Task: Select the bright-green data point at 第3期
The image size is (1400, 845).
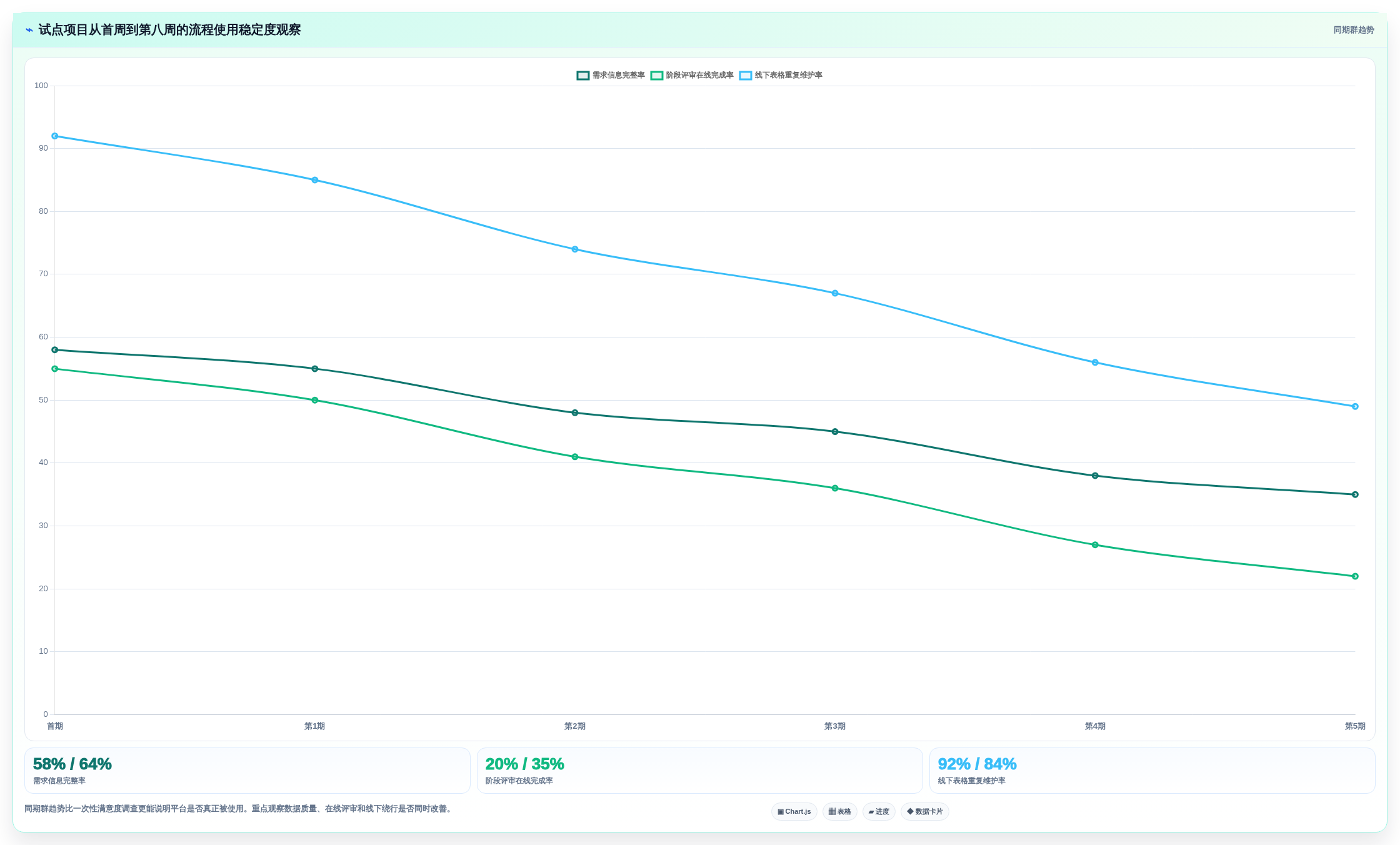Action: [835, 488]
